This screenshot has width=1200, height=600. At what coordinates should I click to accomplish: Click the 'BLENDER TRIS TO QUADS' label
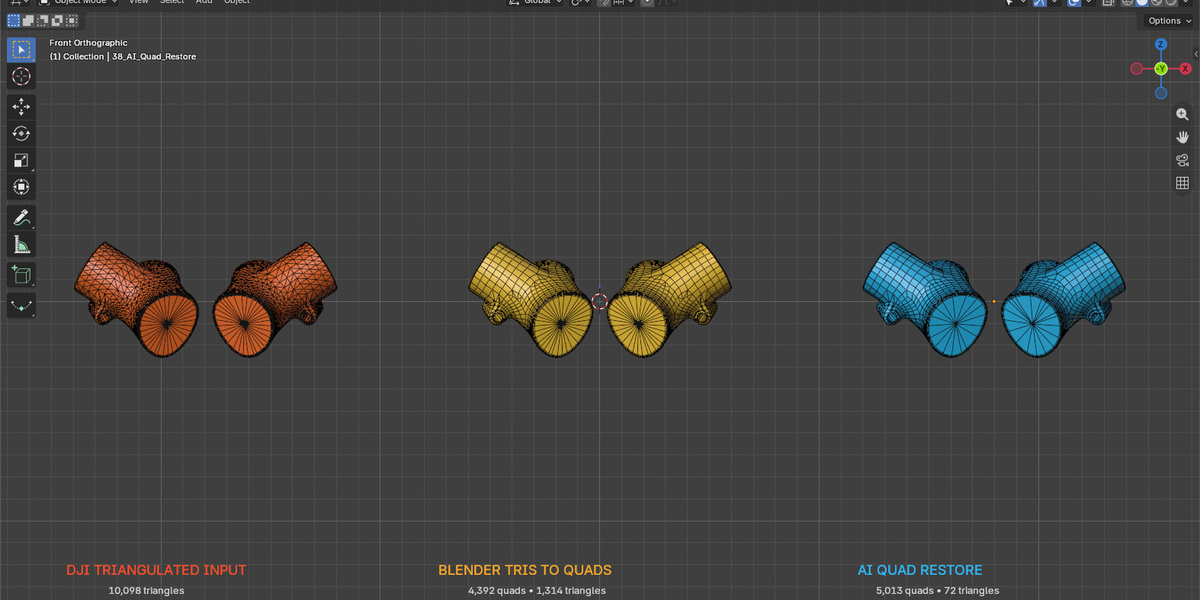click(525, 570)
